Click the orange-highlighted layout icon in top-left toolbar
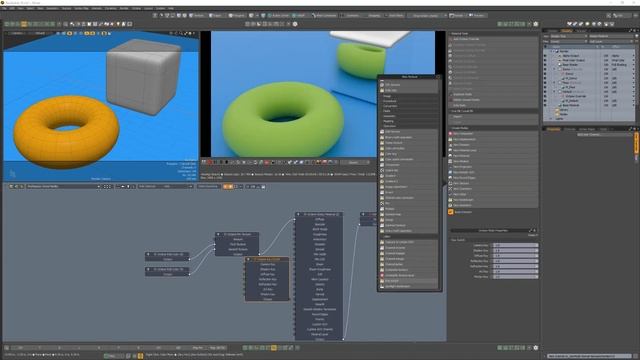The image size is (640, 360). click(24, 24)
